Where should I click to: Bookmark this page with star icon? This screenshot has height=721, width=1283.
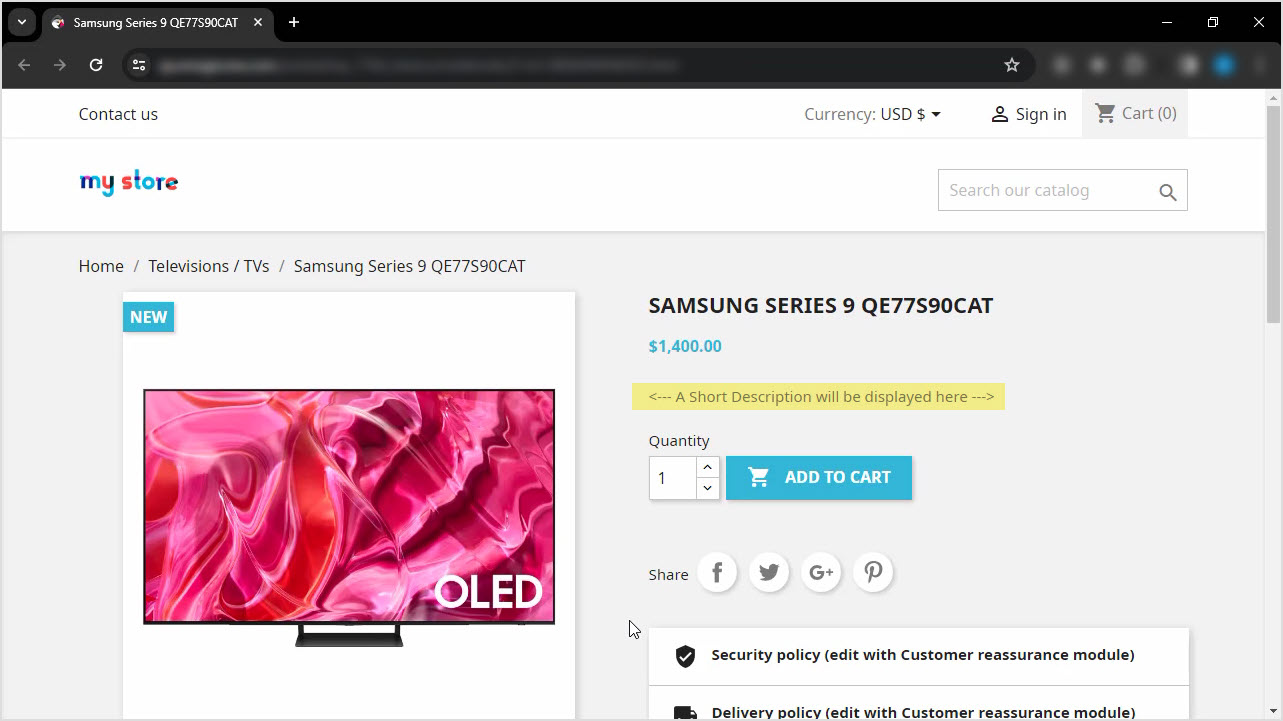click(x=1012, y=65)
